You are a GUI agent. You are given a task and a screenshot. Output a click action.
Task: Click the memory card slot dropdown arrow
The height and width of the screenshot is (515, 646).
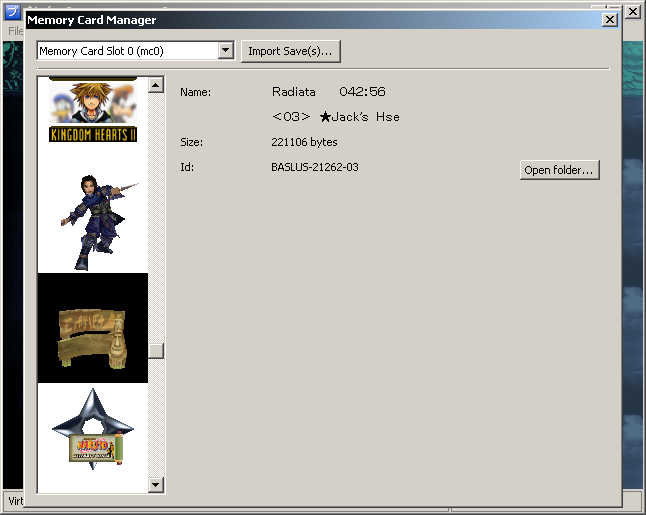225,51
